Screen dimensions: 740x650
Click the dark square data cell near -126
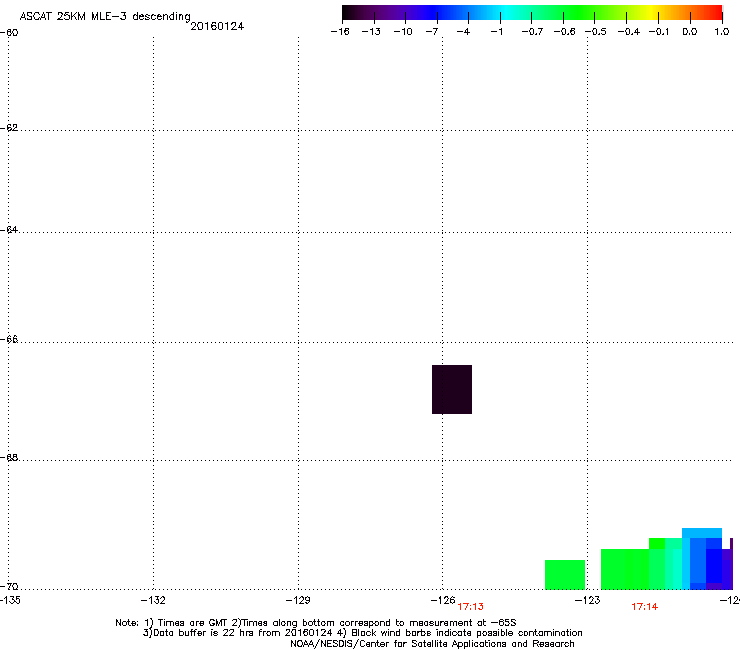(x=452, y=389)
